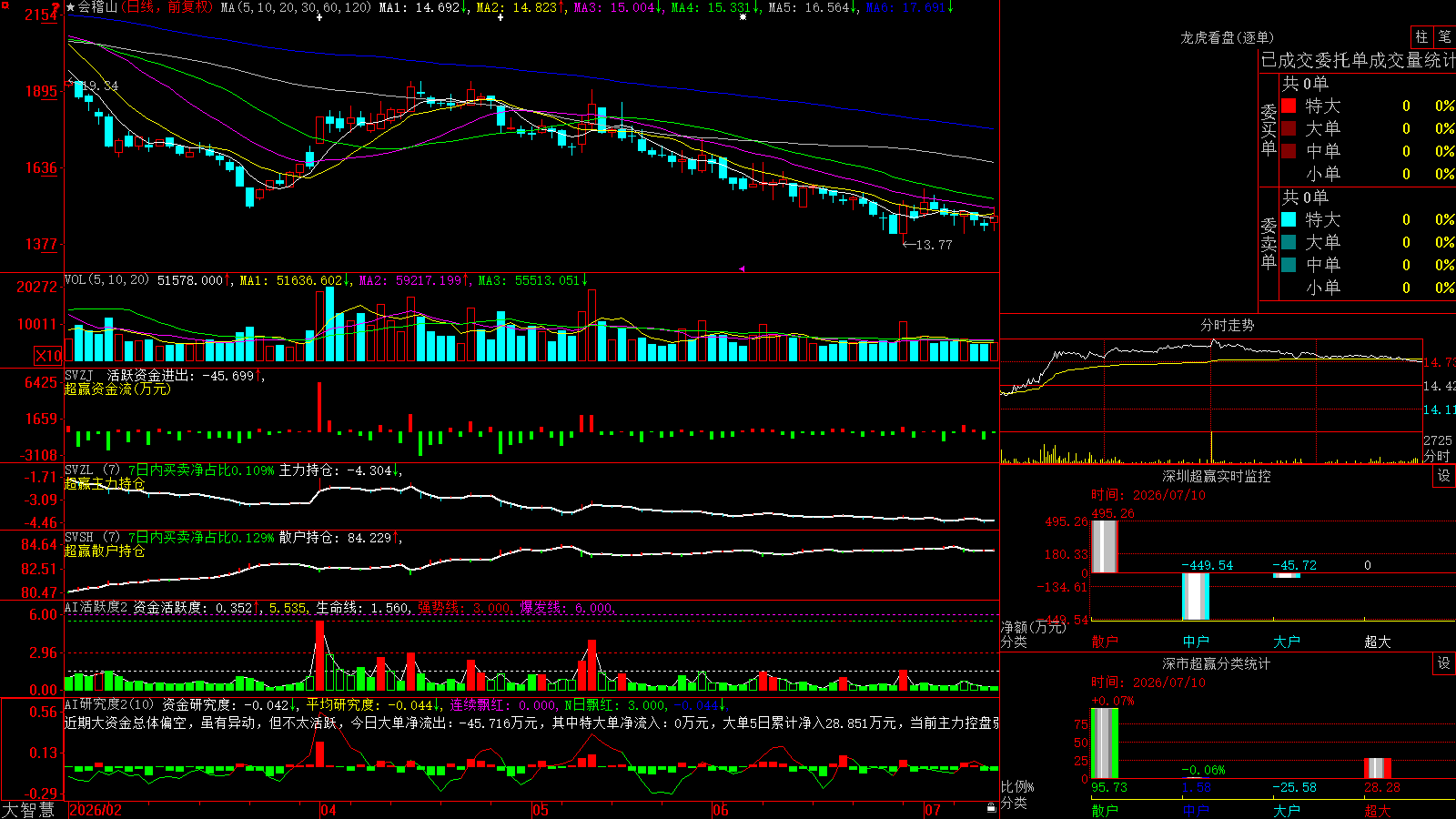Open settings 设 for 深市超赢分类统计
The height and width of the screenshot is (819, 1456).
1444,663
